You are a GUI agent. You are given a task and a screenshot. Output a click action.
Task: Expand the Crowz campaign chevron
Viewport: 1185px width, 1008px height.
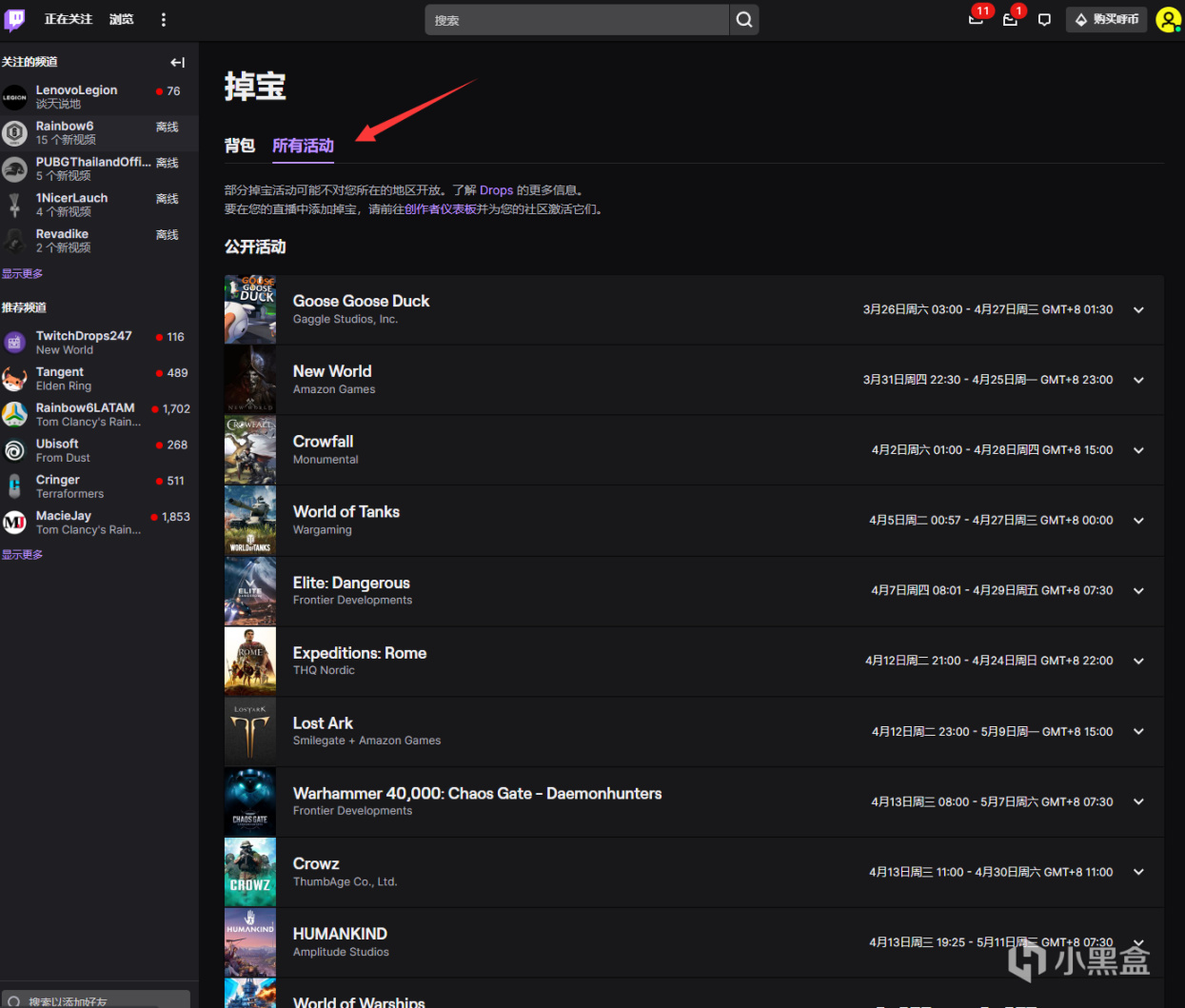point(1138,872)
